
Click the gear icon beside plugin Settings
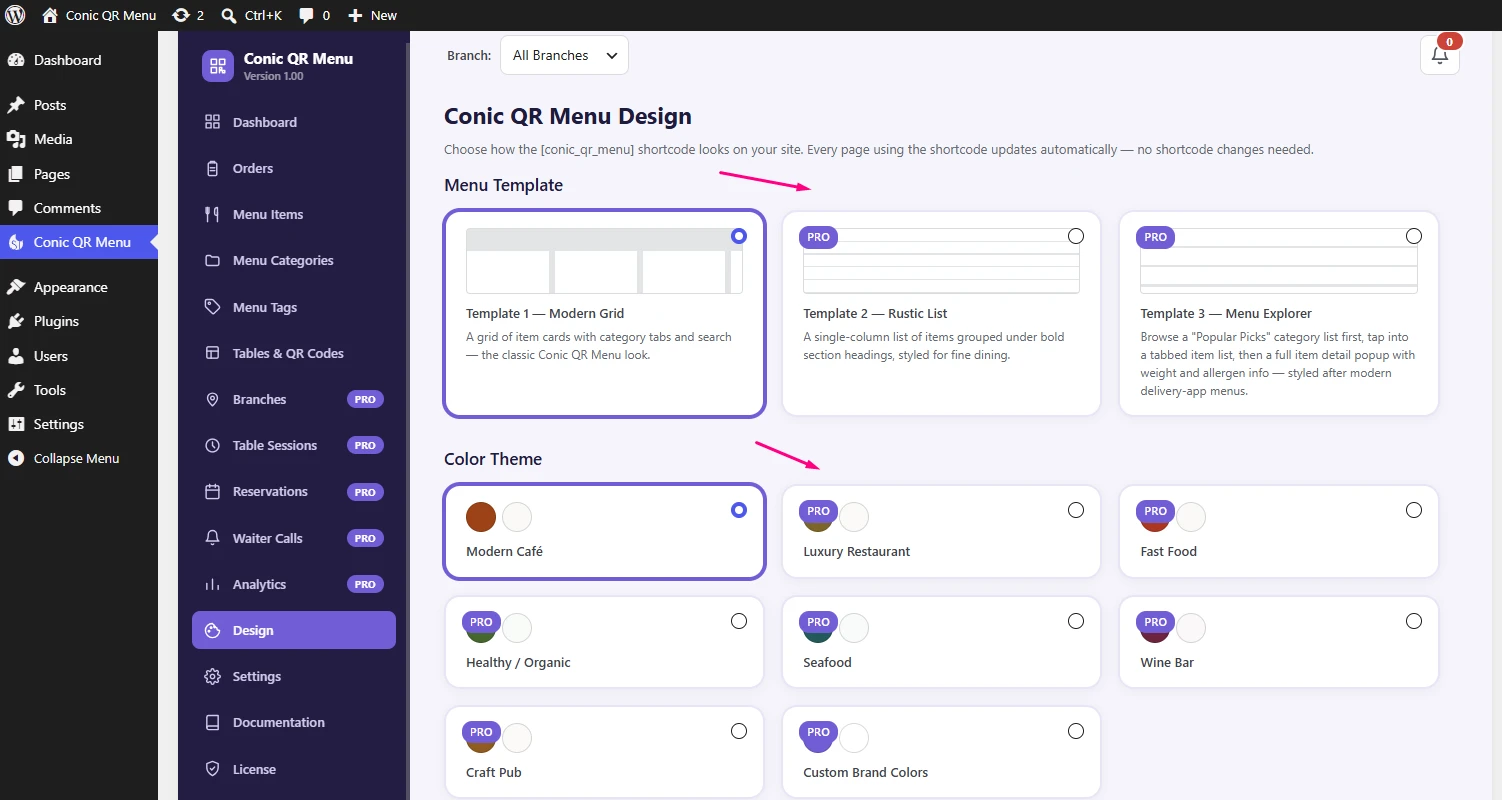click(212, 676)
